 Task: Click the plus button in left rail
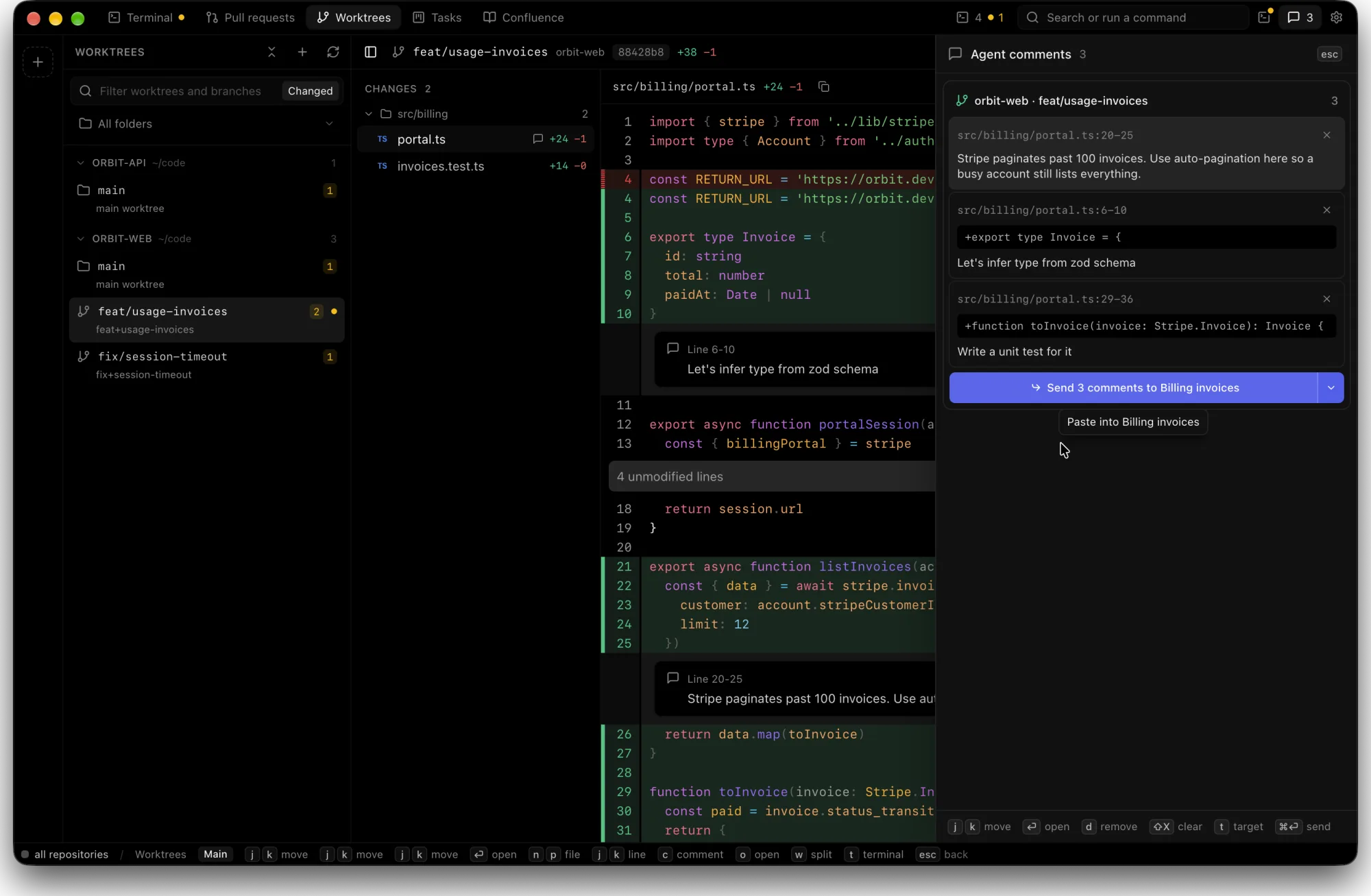click(x=38, y=62)
